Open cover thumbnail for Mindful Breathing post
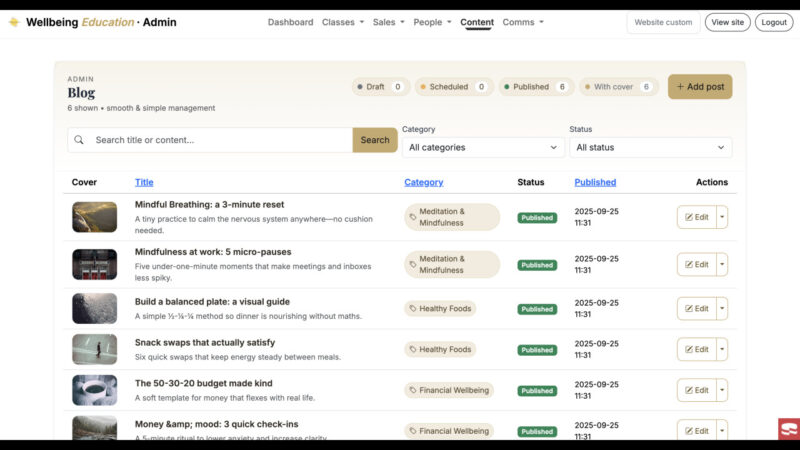800x450 pixels. (x=94, y=217)
